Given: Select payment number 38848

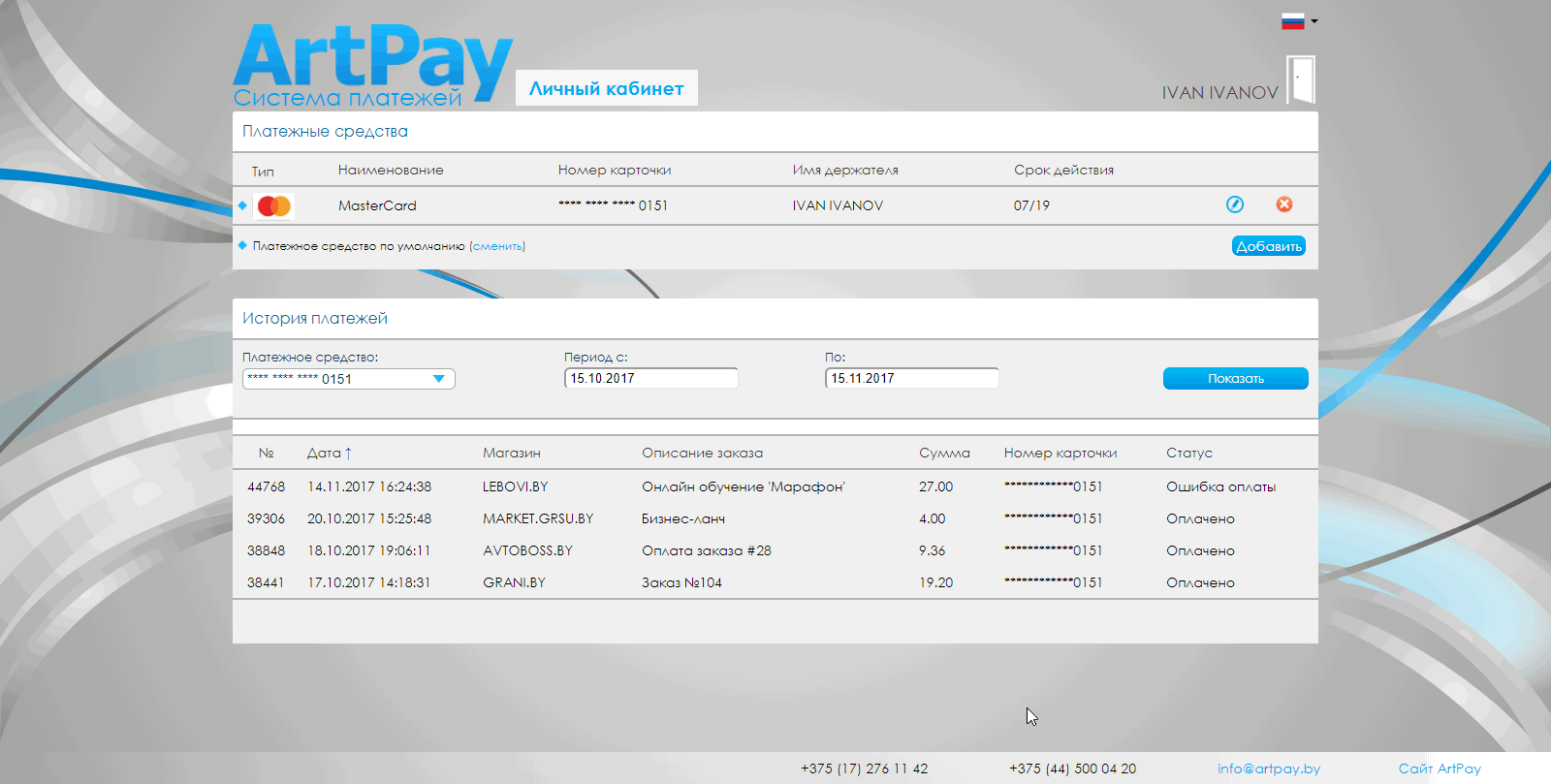Looking at the screenshot, I should tap(267, 550).
